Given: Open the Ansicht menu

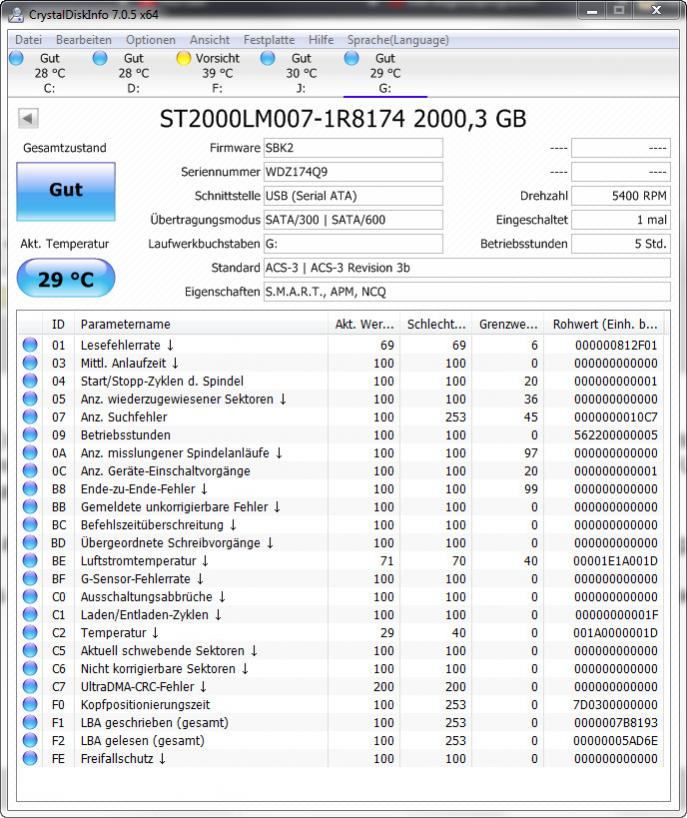Looking at the screenshot, I should coord(209,40).
